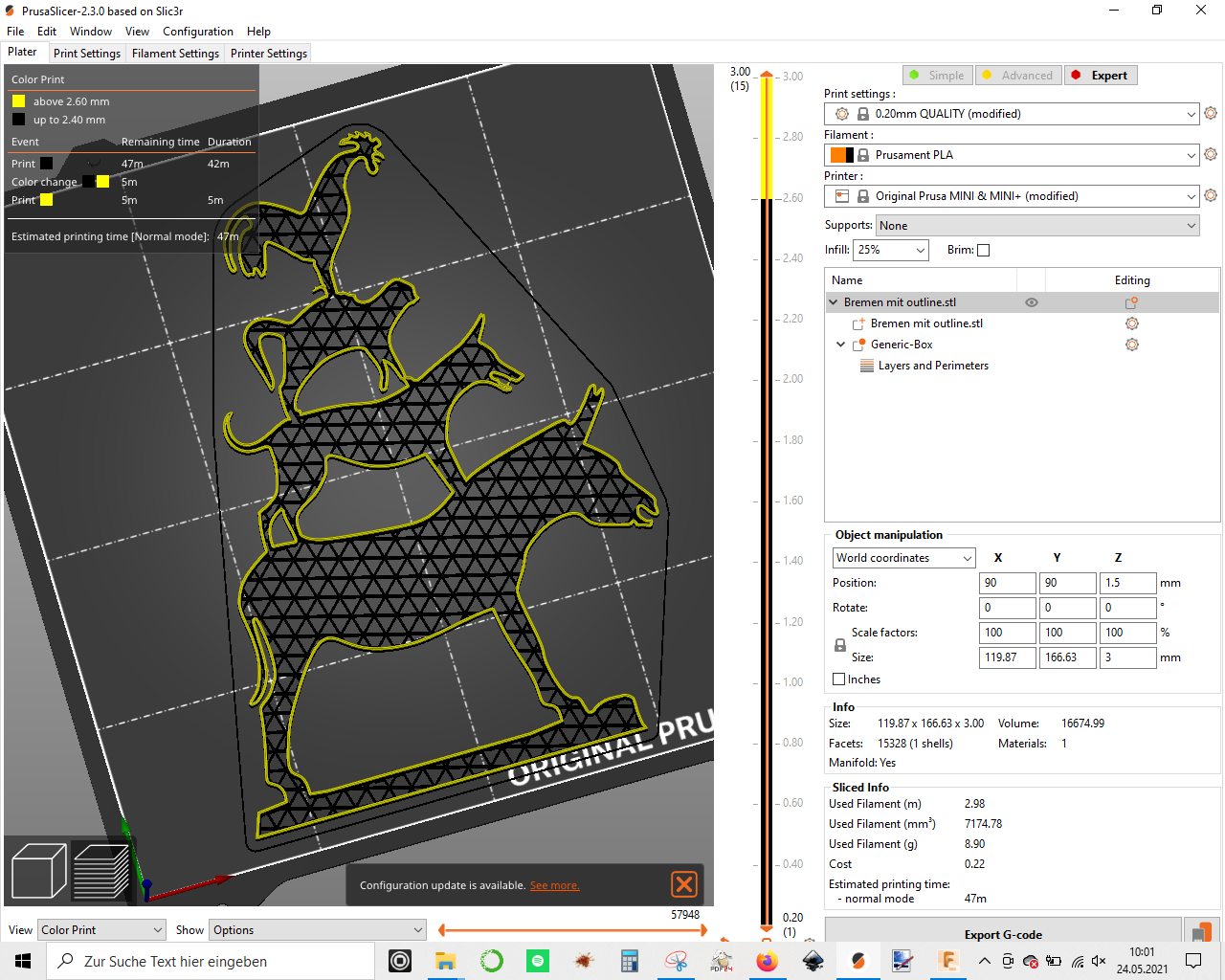
Task: Open Windows Start menu
Action: 23,961
